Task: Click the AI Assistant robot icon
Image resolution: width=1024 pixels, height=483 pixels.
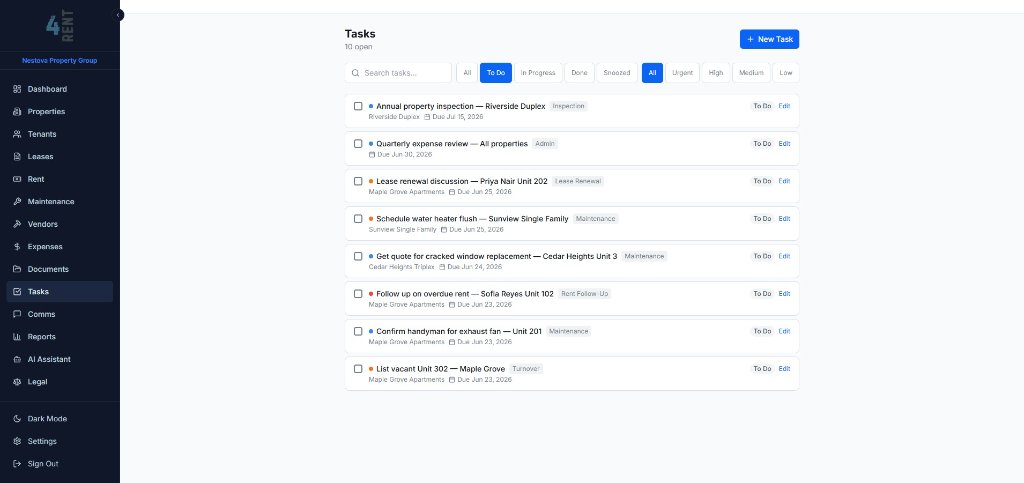Action: coord(18,360)
